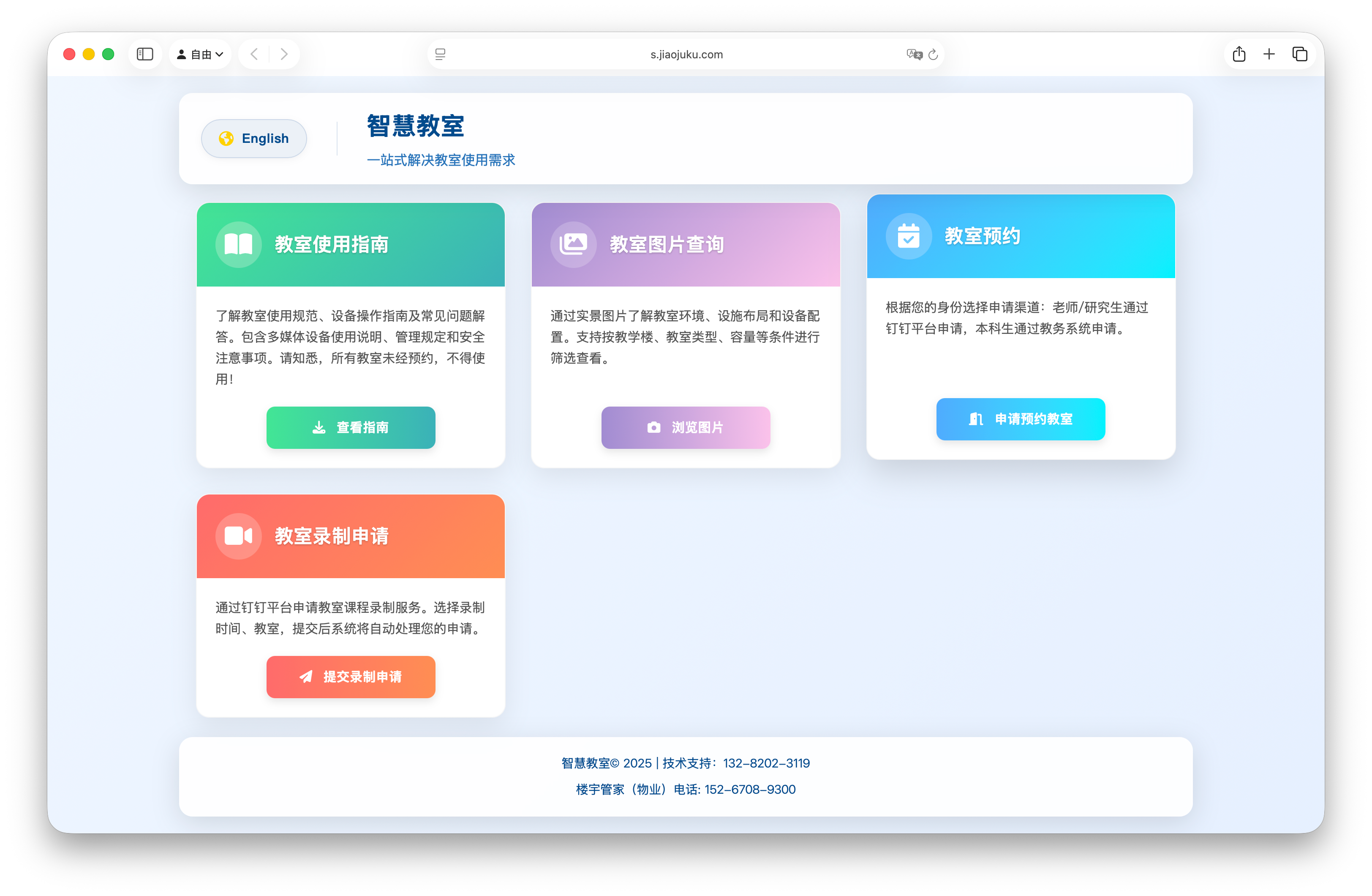Image resolution: width=1372 pixels, height=896 pixels.
Task: Click the globe icon on English button
Action: coord(226,139)
